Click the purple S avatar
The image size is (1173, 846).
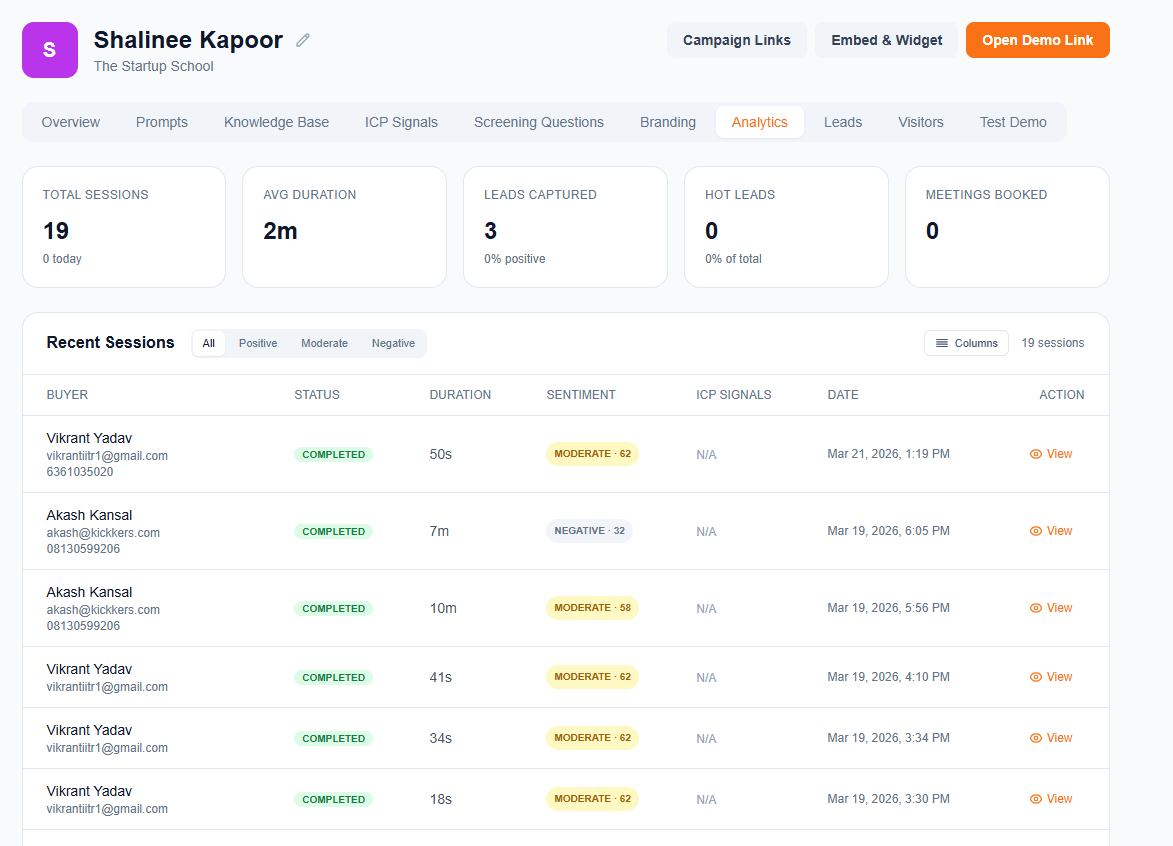click(49, 49)
